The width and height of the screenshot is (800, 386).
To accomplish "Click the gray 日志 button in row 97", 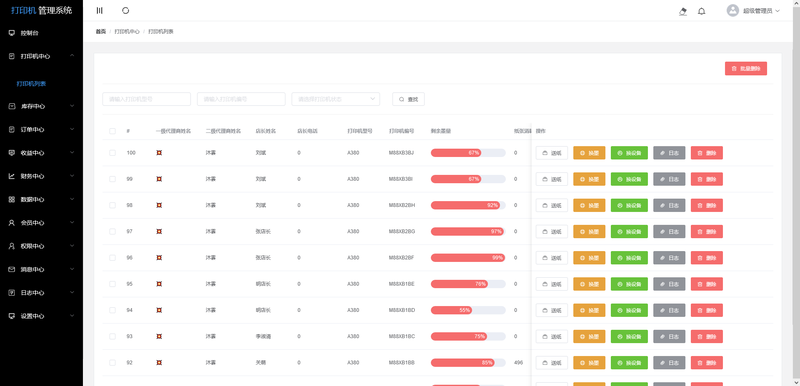I will pyautogui.click(x=669, y=231).
